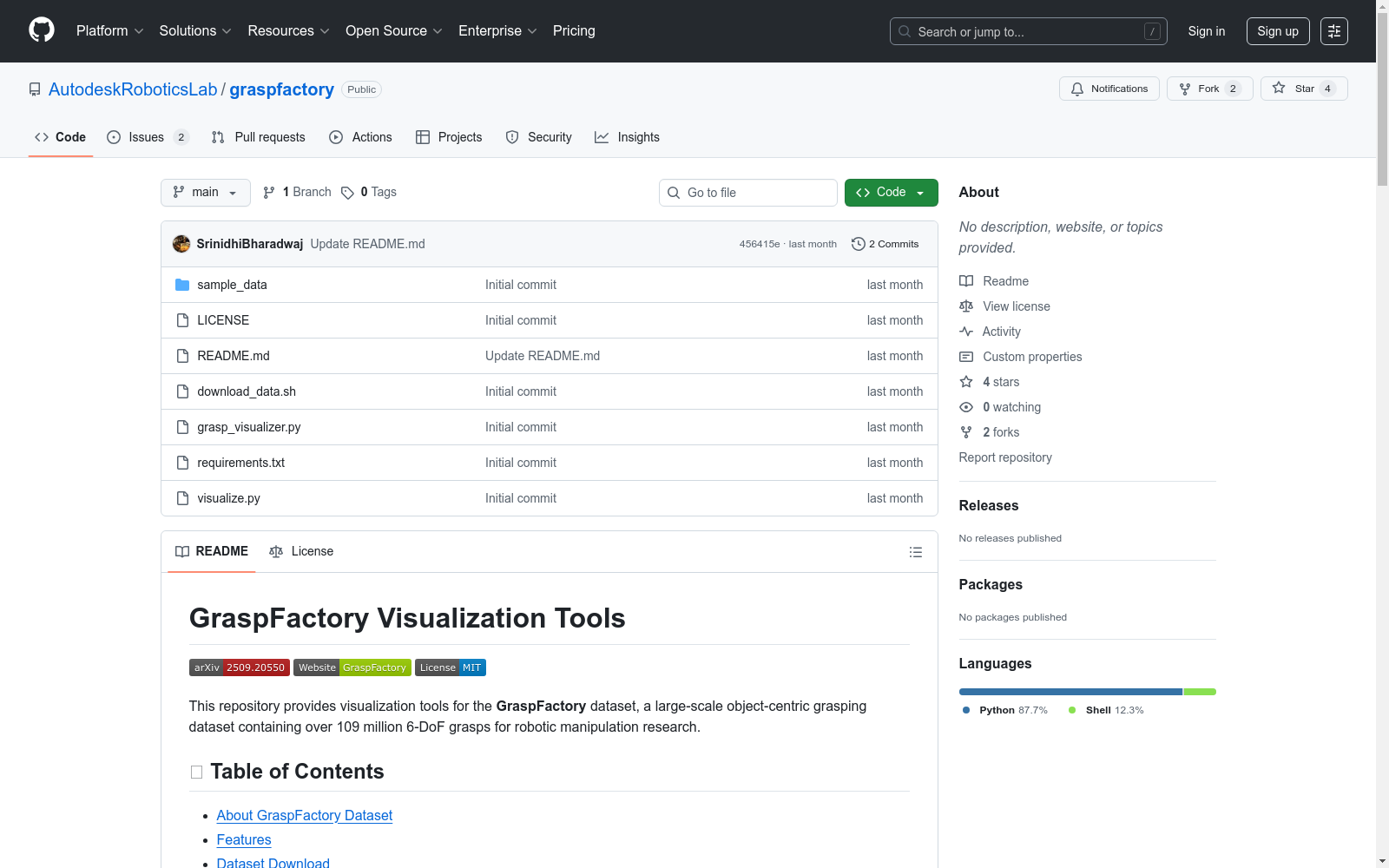
Task: Open the Issues tab
Action: click(148, 137)
